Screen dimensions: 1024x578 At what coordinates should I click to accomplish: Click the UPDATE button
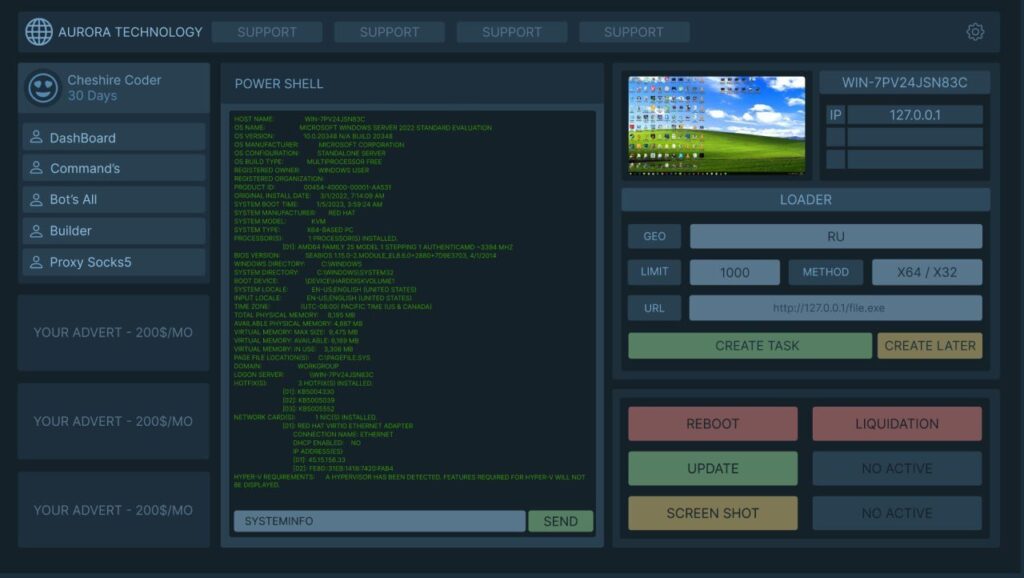tap(712, 468)
